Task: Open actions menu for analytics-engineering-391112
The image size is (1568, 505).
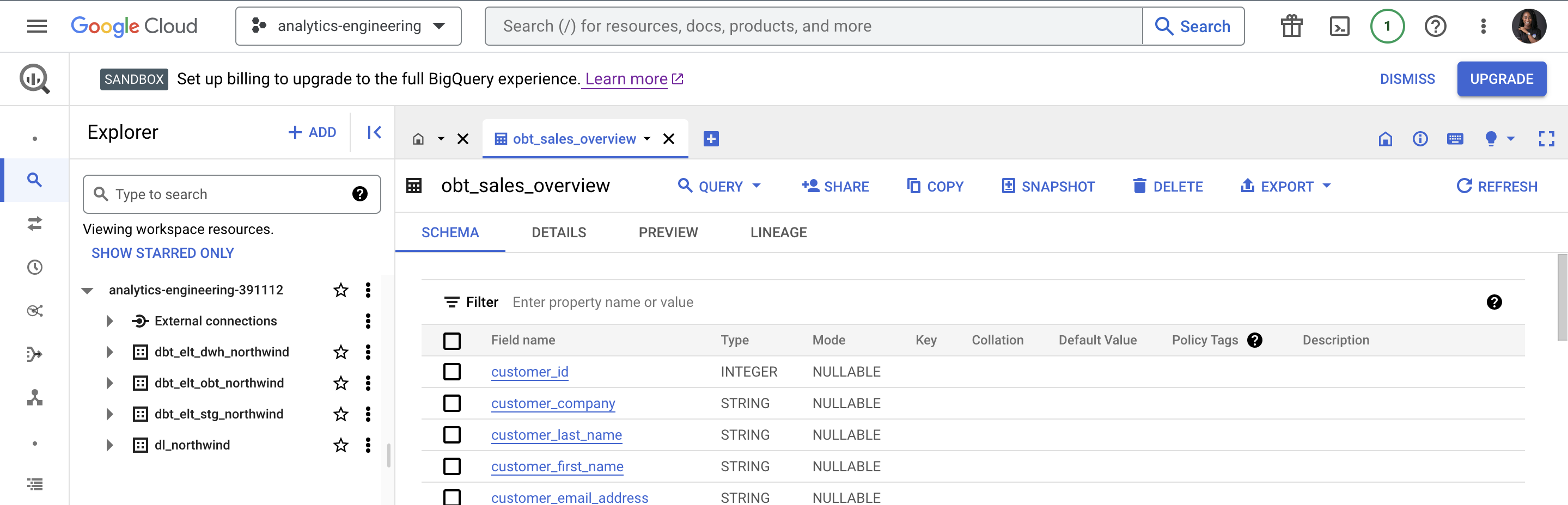Action: (368, 290)
